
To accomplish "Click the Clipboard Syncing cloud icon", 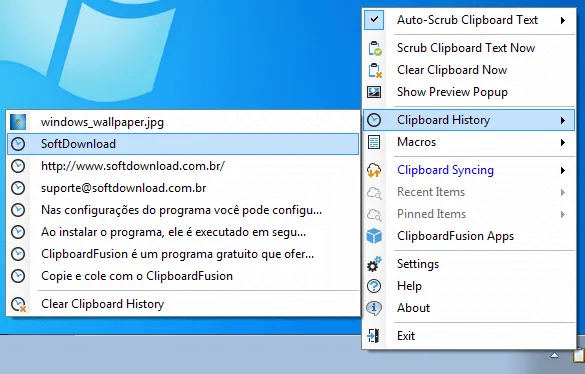I will [374, 170].
